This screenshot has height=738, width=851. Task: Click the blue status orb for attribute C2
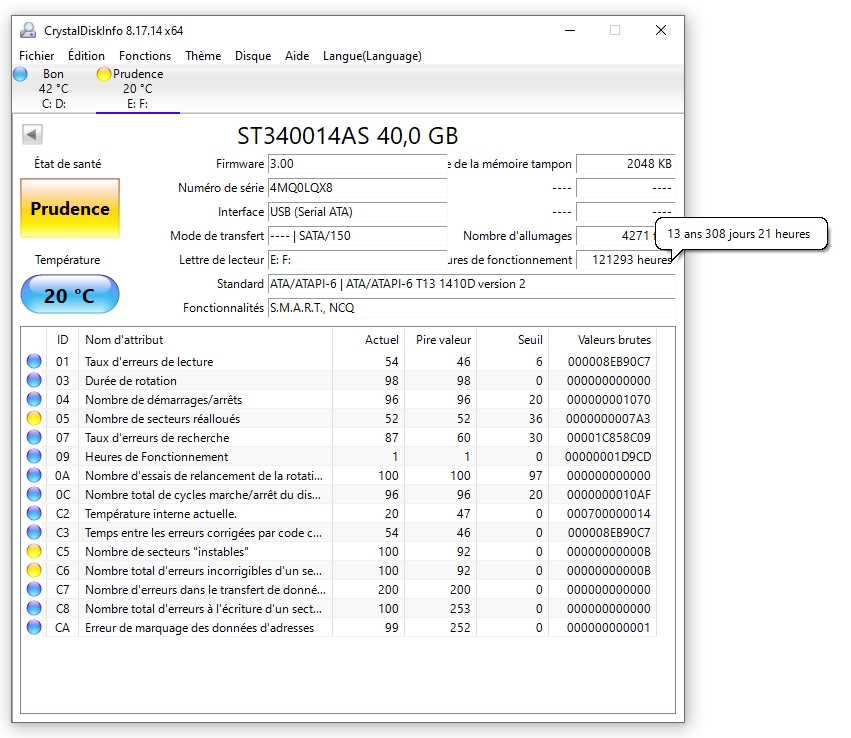point(34,514)
